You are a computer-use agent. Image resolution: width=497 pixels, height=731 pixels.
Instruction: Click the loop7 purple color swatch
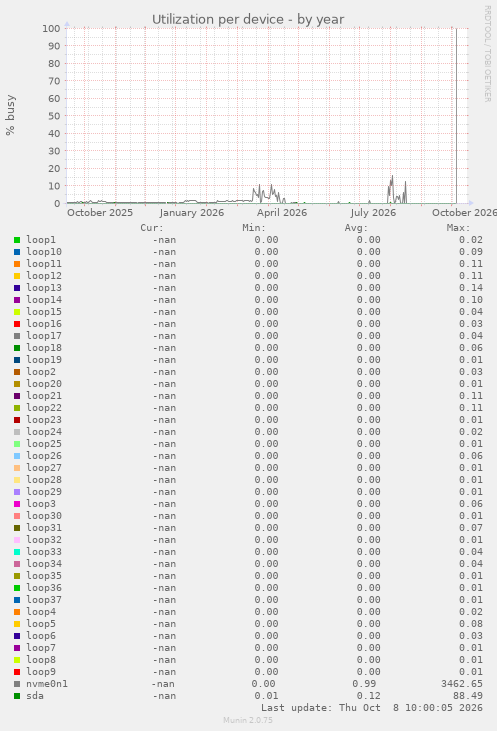coord(17,648)
